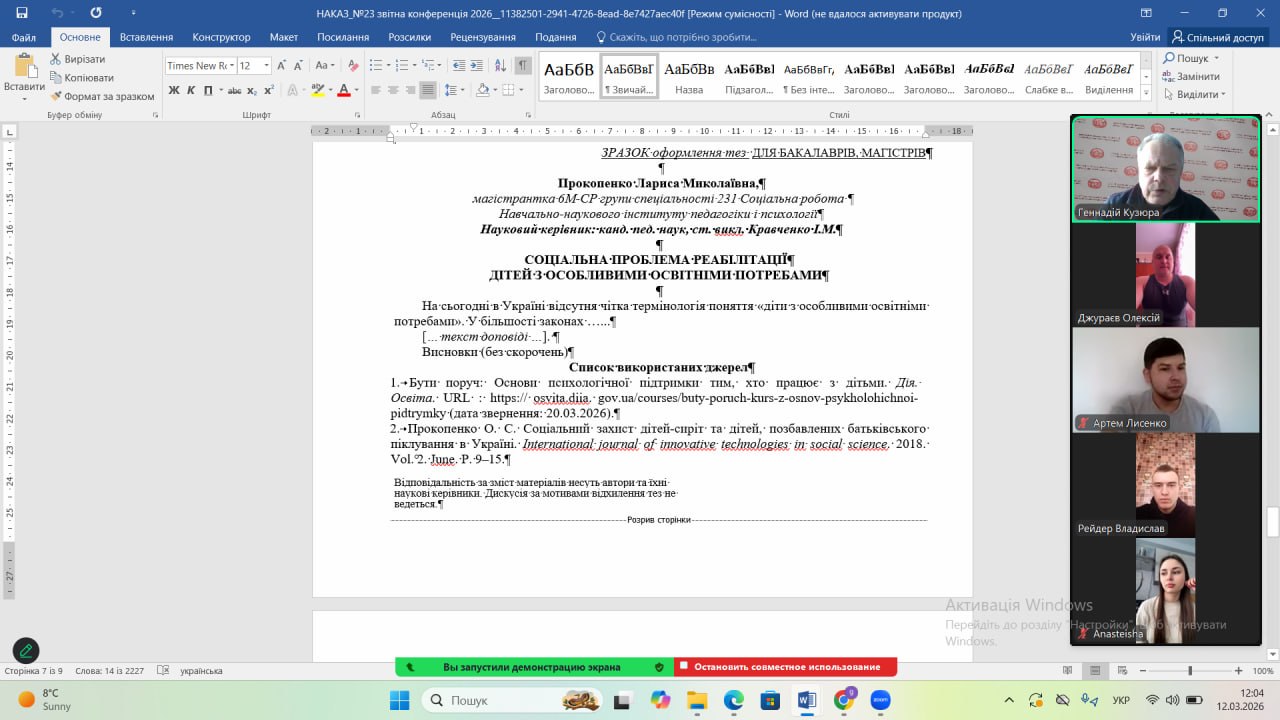Click the clear formatting eraser icon
The height and width of the screenshot is (720, 1280).
[351, 65]
